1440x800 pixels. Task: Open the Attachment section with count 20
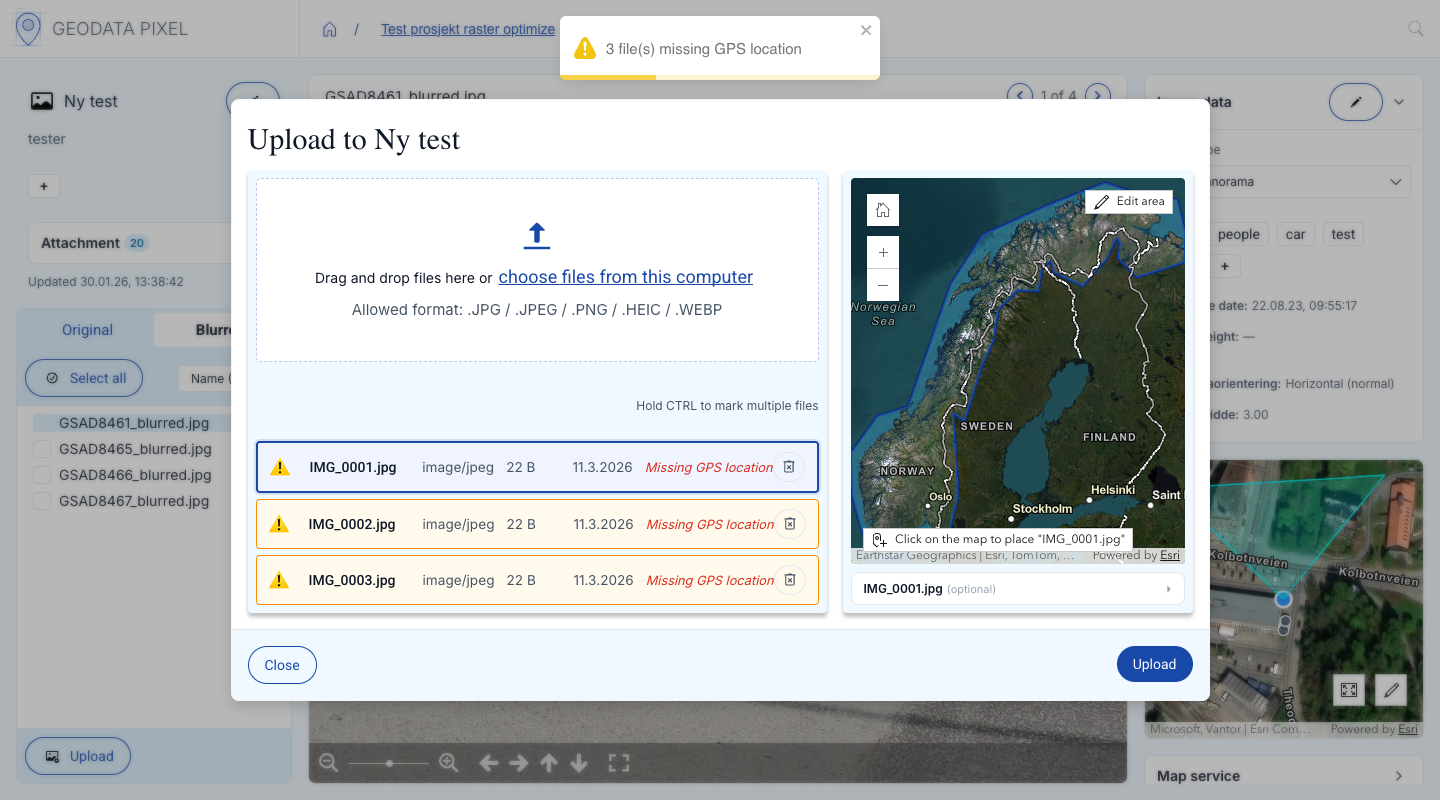click(130, 243)
